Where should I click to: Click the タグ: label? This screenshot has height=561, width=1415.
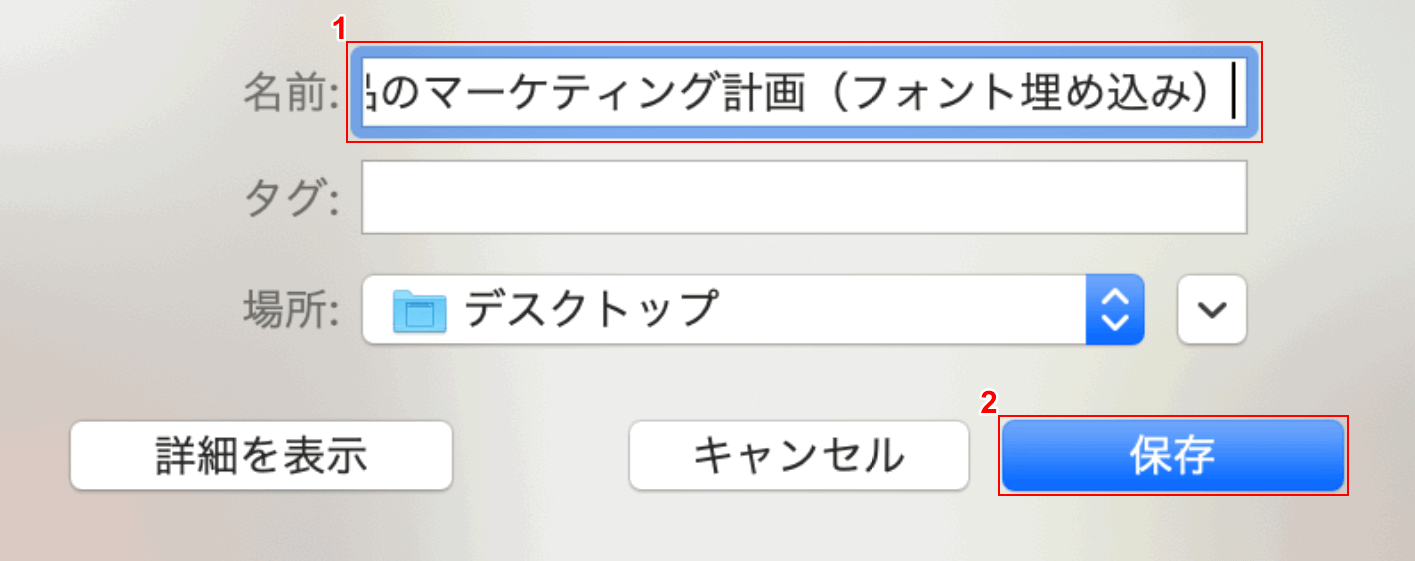[292, 198]
